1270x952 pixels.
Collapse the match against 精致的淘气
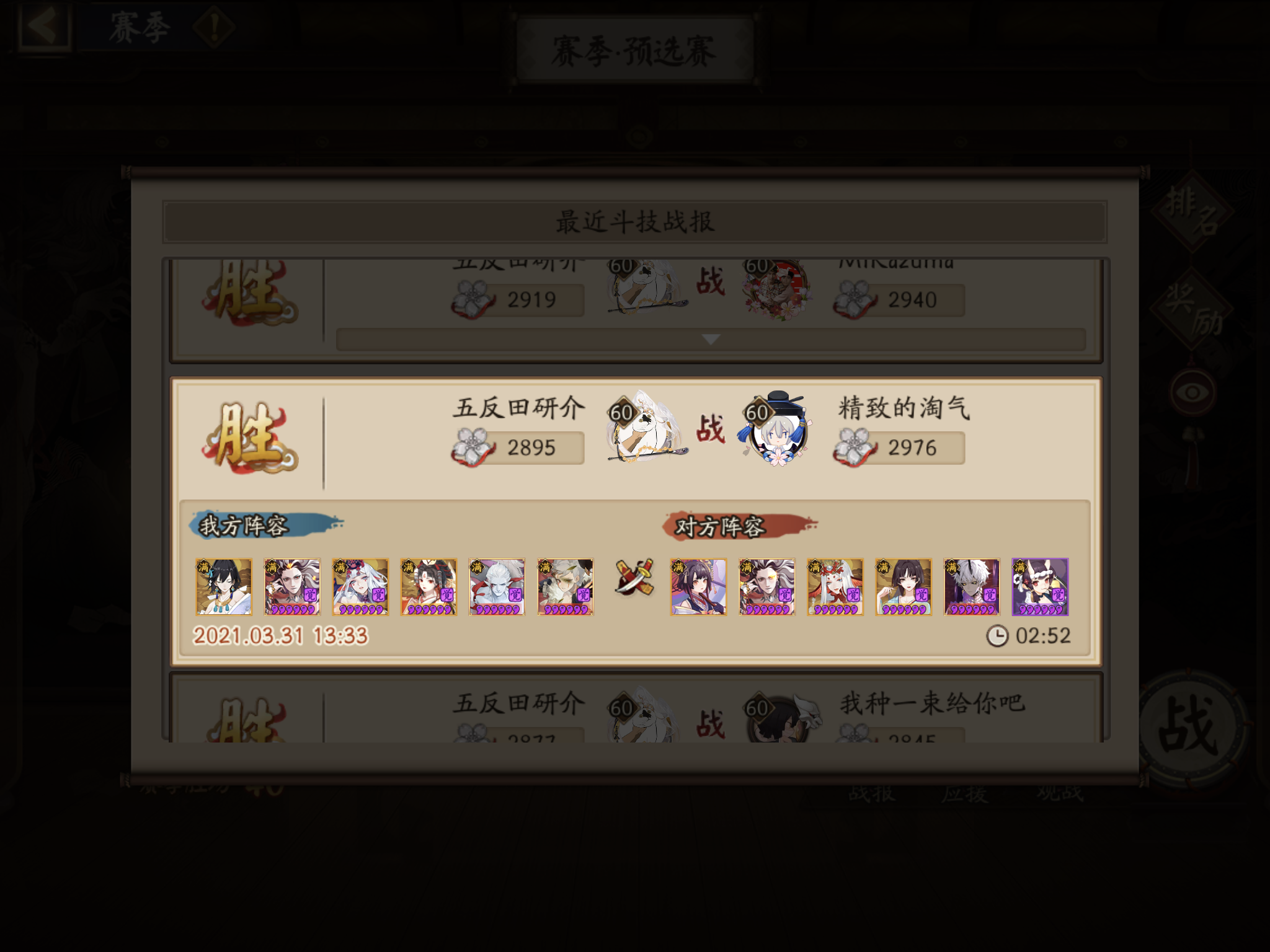coord(635,439)
